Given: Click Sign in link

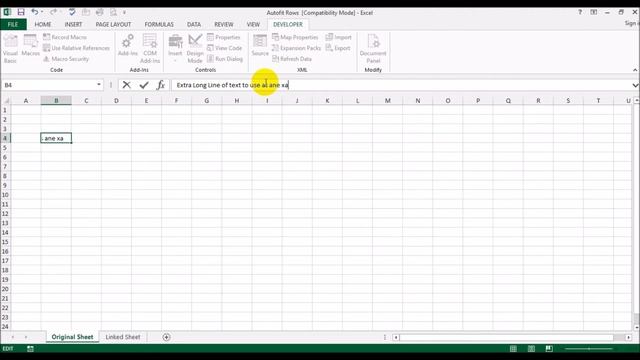Looking at the screenshot, I should click(x=631, y=23).
